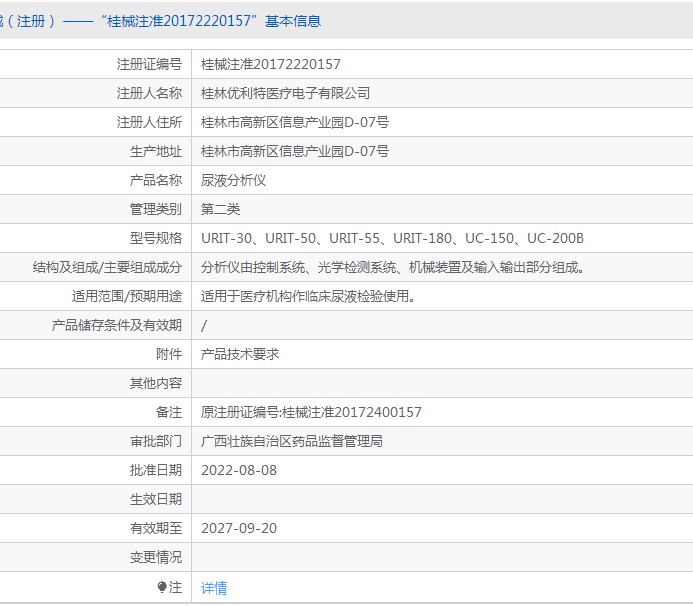Click the 生效日期 label
This screenshot has height=606, width=693.
coord(156,499)
